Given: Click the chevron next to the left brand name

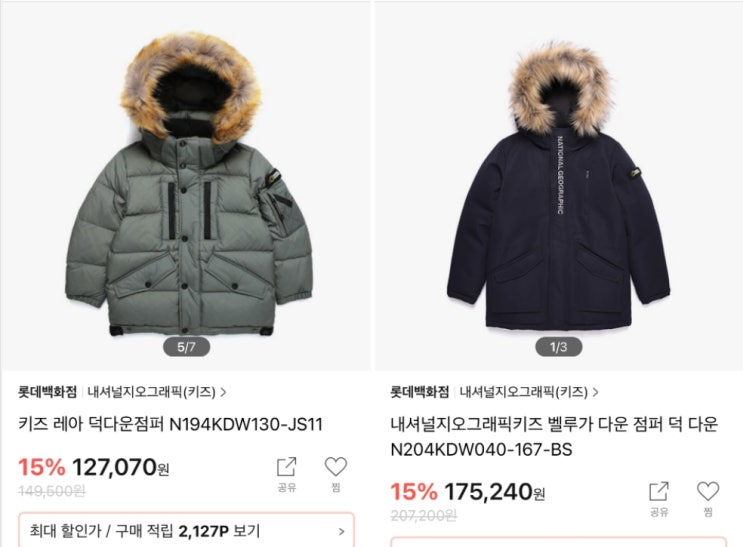Looking at the screenshot, I should [x=223, y=392].
